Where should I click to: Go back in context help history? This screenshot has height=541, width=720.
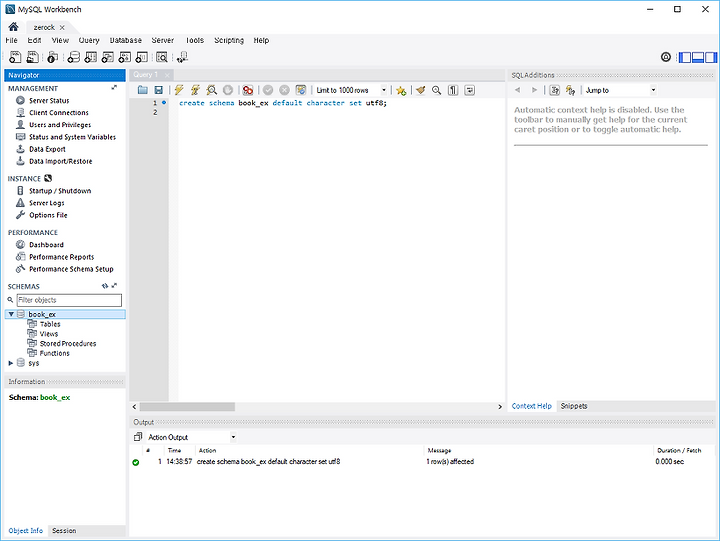tap(518, 90)
